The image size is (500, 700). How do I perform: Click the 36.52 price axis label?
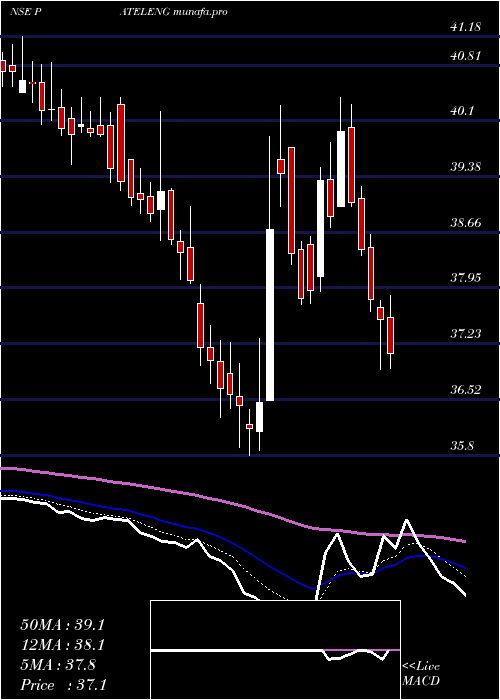click(465, 389)
